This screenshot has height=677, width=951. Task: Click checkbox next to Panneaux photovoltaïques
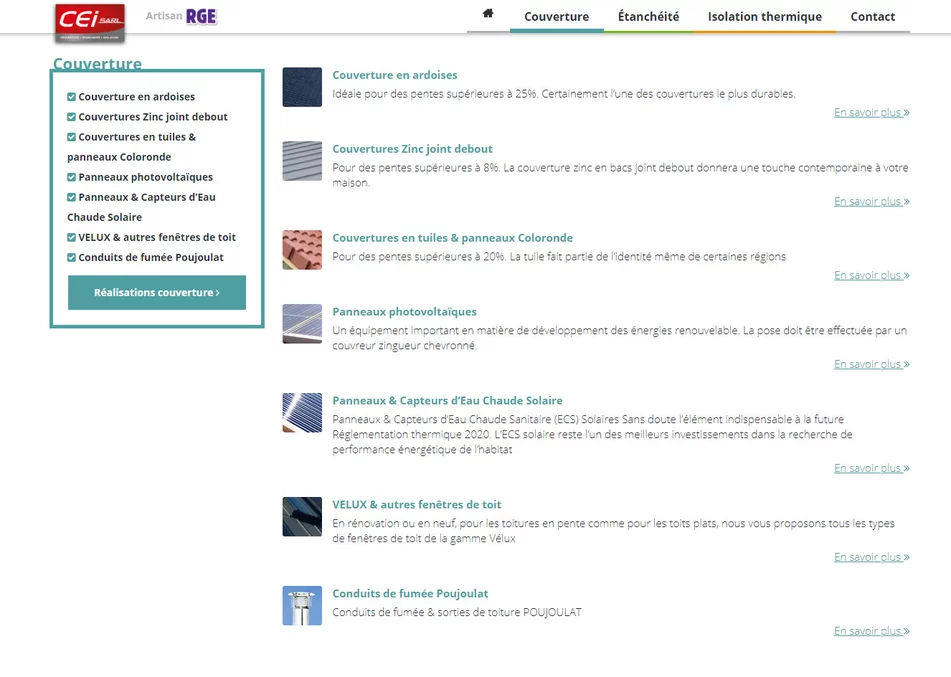(72, 177)
